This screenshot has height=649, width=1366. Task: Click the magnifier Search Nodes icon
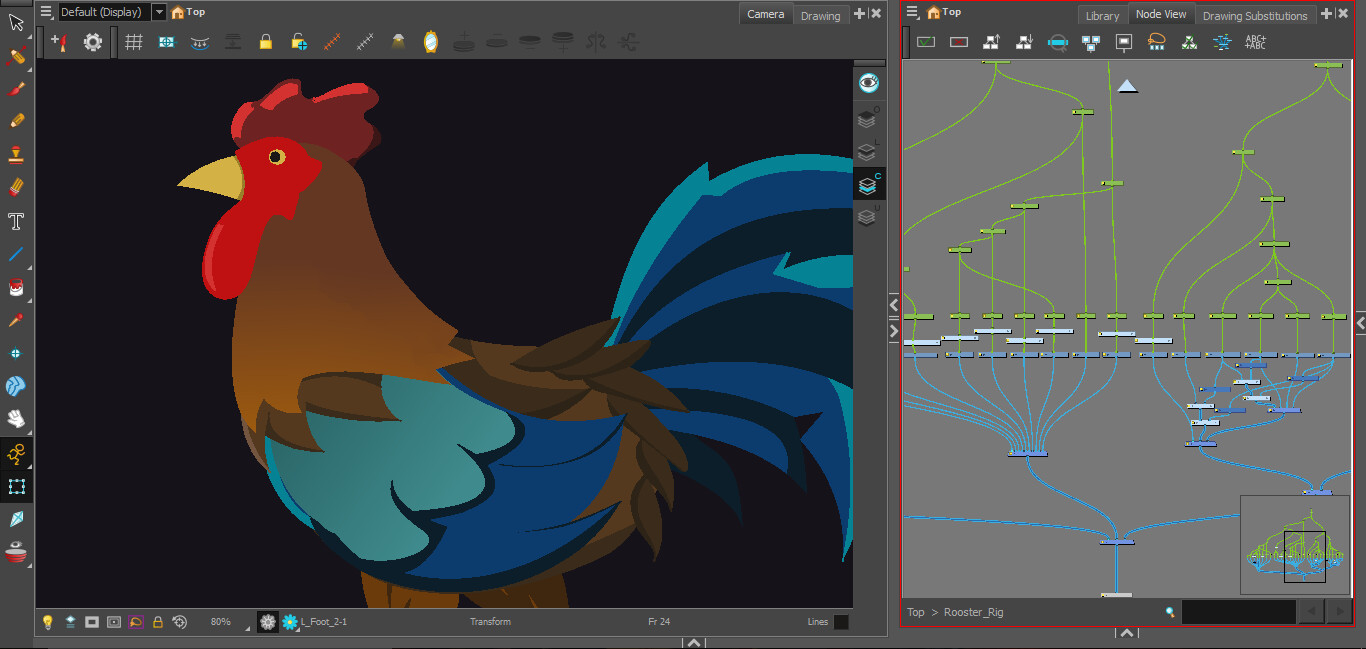(x=1171, y=611)
